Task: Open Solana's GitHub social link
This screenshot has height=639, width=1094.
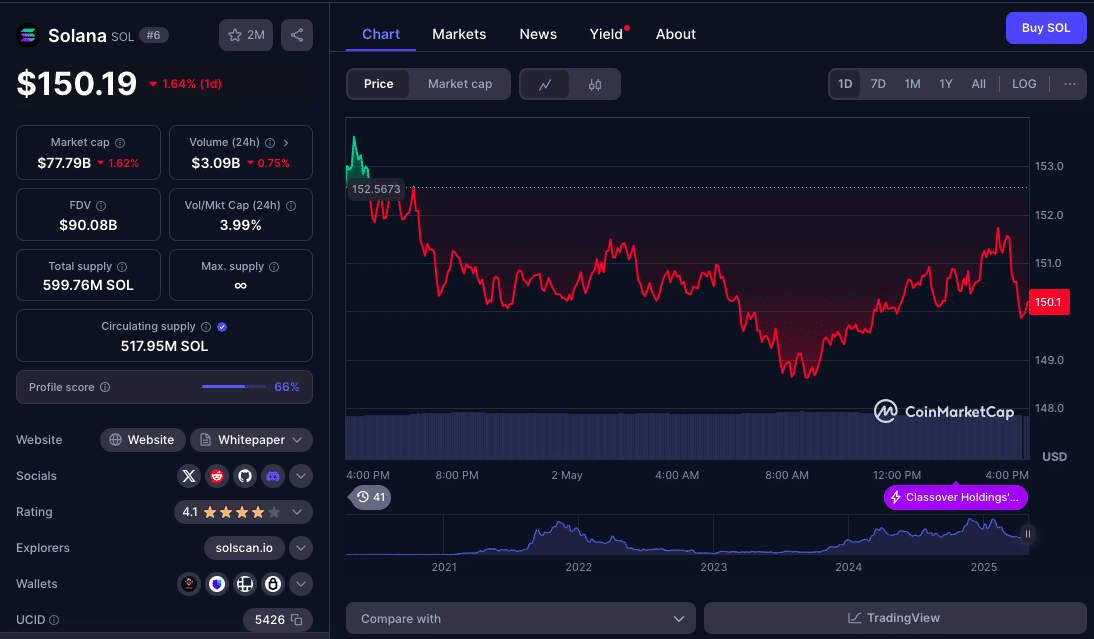Action: coord(245,476)
